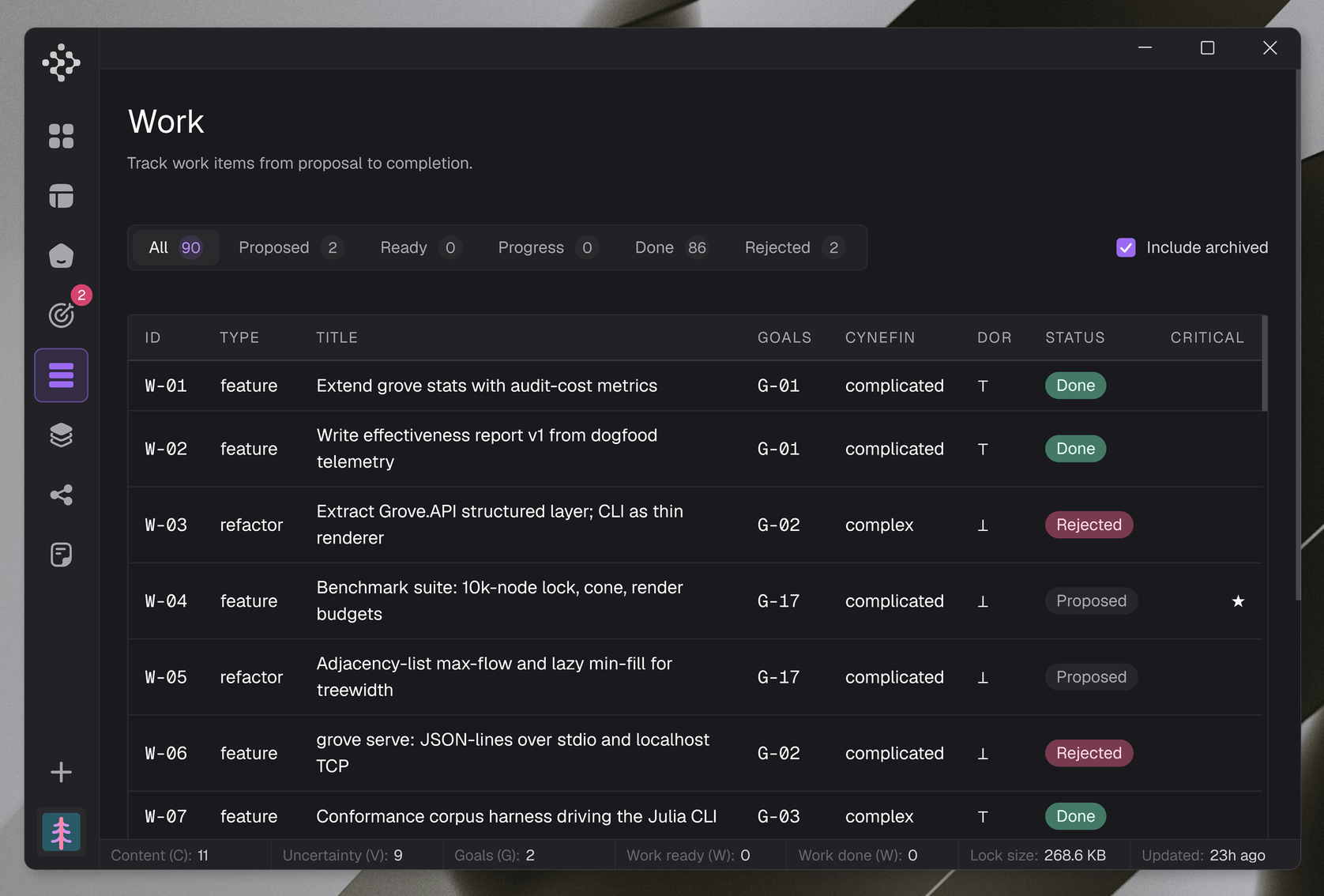Image resolution: width=1324 pixels, height=896 pixels.
Task: Open 'Write effectiveness report v1' title
Action: tap(487, 449)
